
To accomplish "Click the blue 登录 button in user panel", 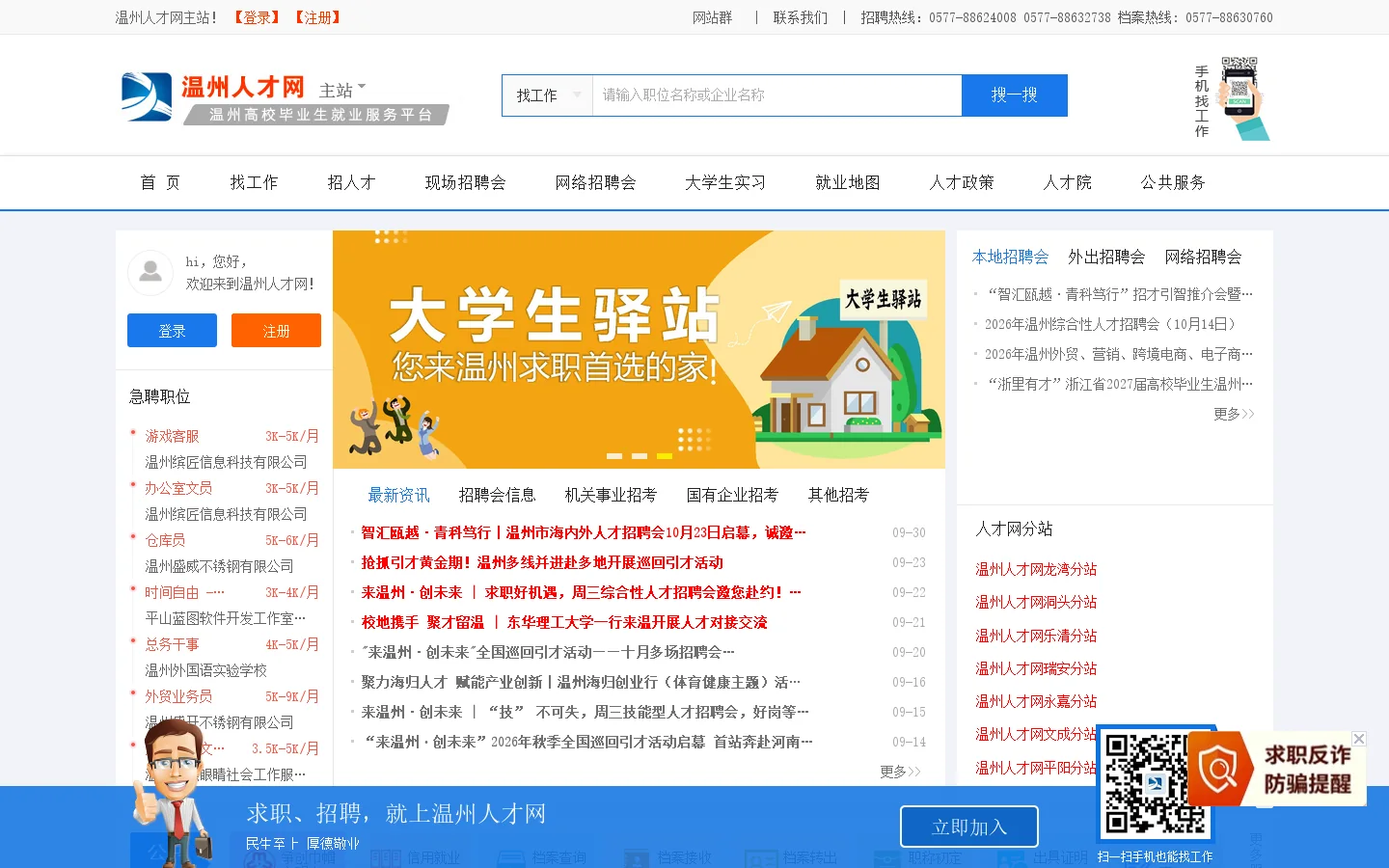I will click(x=173, y=331).
